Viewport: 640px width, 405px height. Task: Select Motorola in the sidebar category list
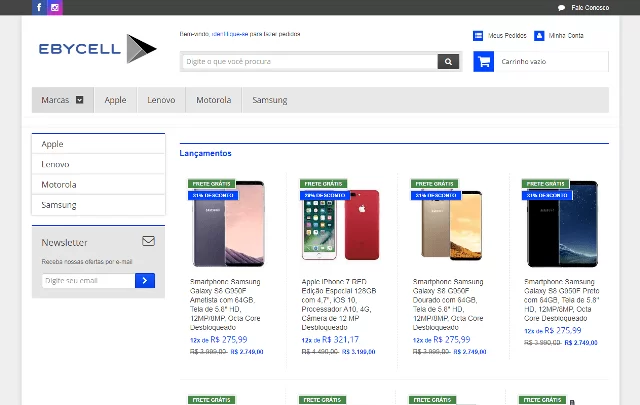point(98,185)
